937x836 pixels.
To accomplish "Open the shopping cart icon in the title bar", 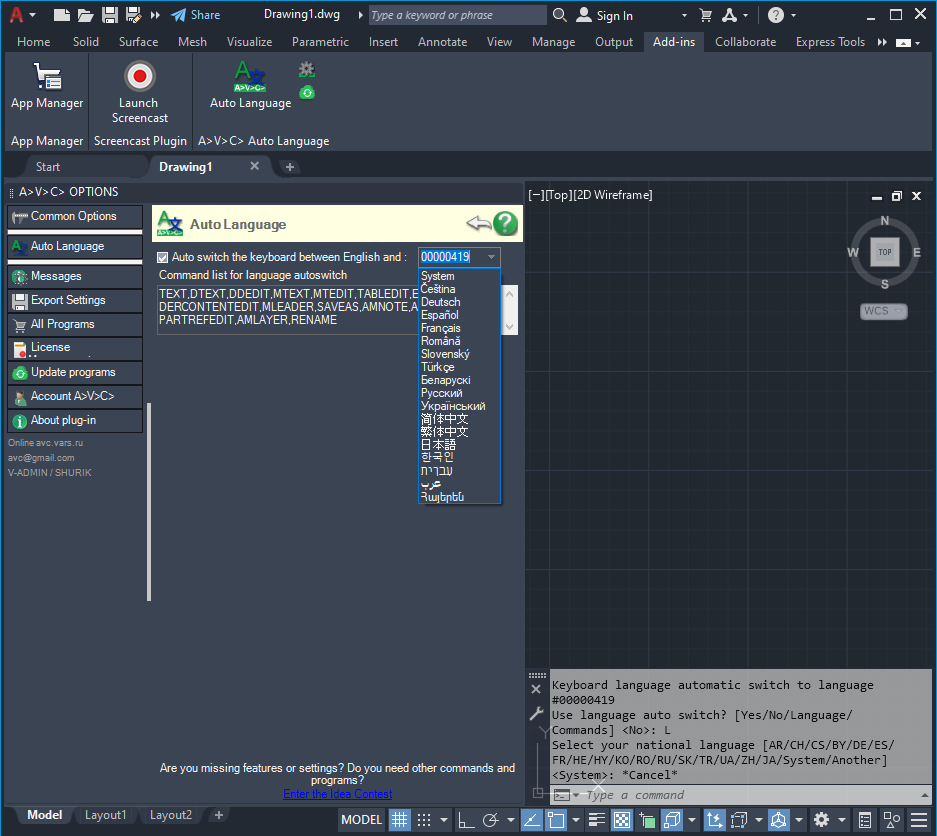I will [x=706, y=16].
